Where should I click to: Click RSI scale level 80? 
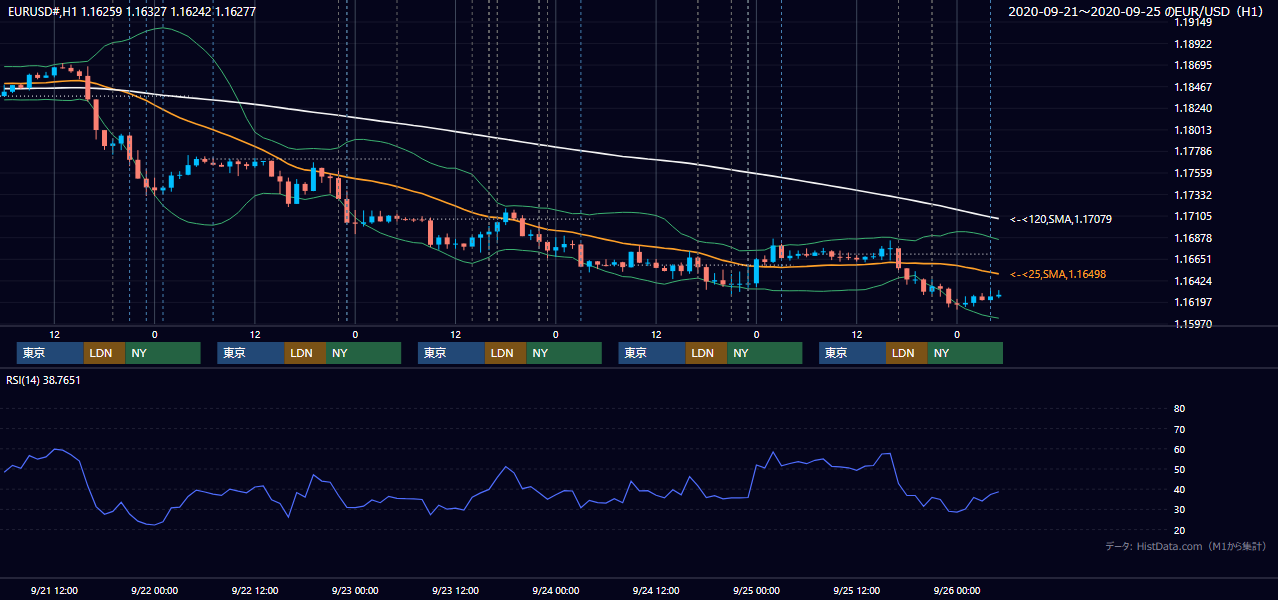pyautogui.click(x=1179, y=409)
